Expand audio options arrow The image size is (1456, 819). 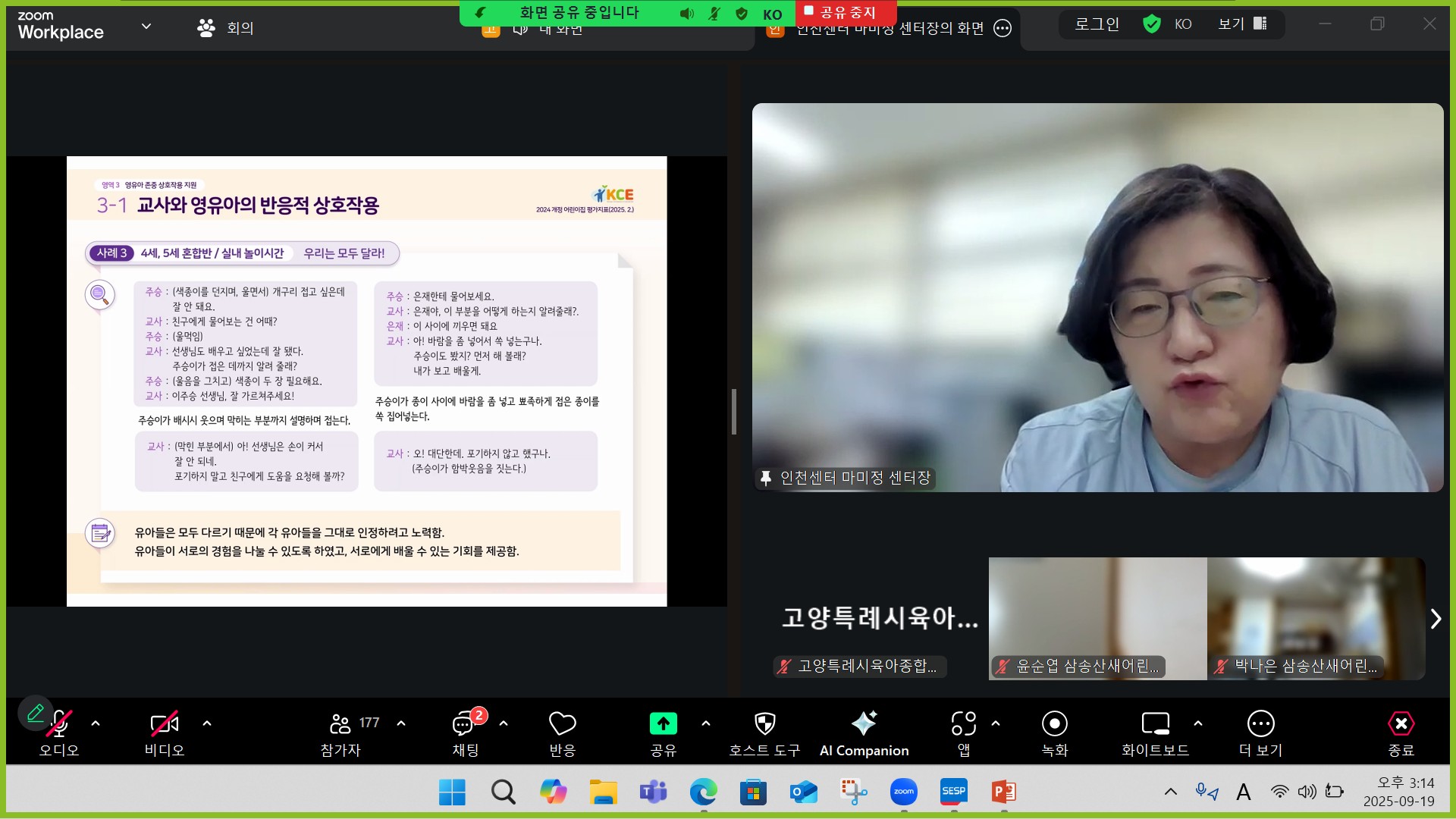point(96,723)
